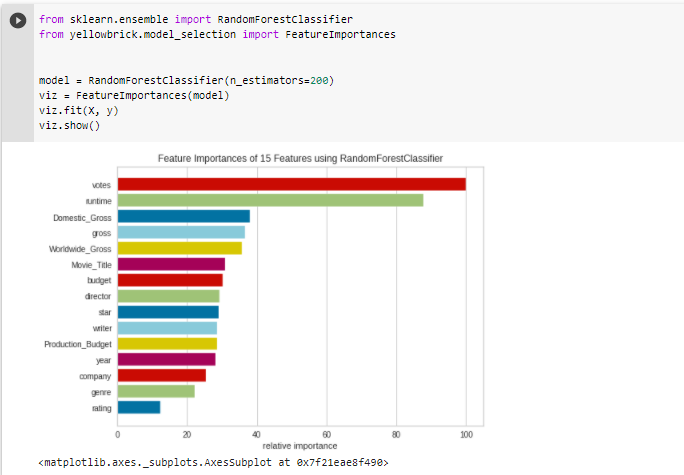Screen dimensions: 684x475
Task: Click the red votes bar
Action: 292,184
